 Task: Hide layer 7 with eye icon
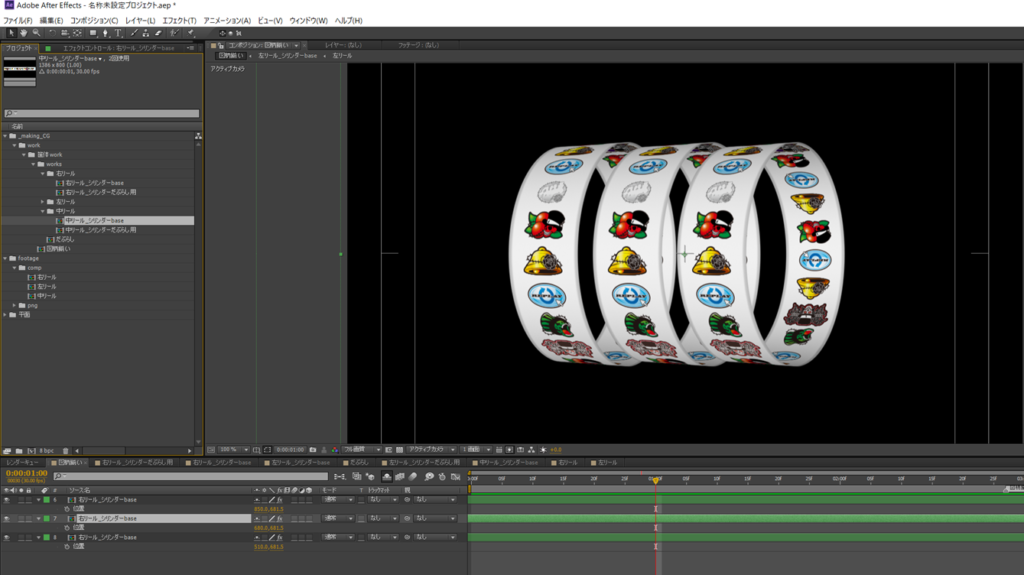click(7, 519)
